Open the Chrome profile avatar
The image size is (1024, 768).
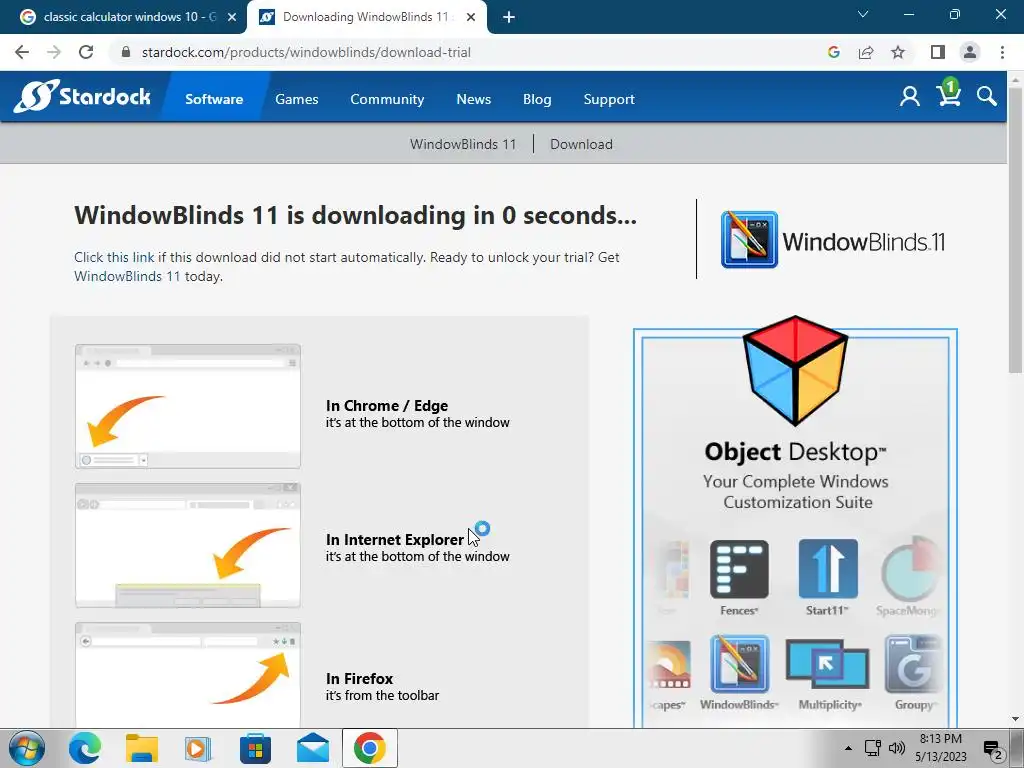[970, 52]
